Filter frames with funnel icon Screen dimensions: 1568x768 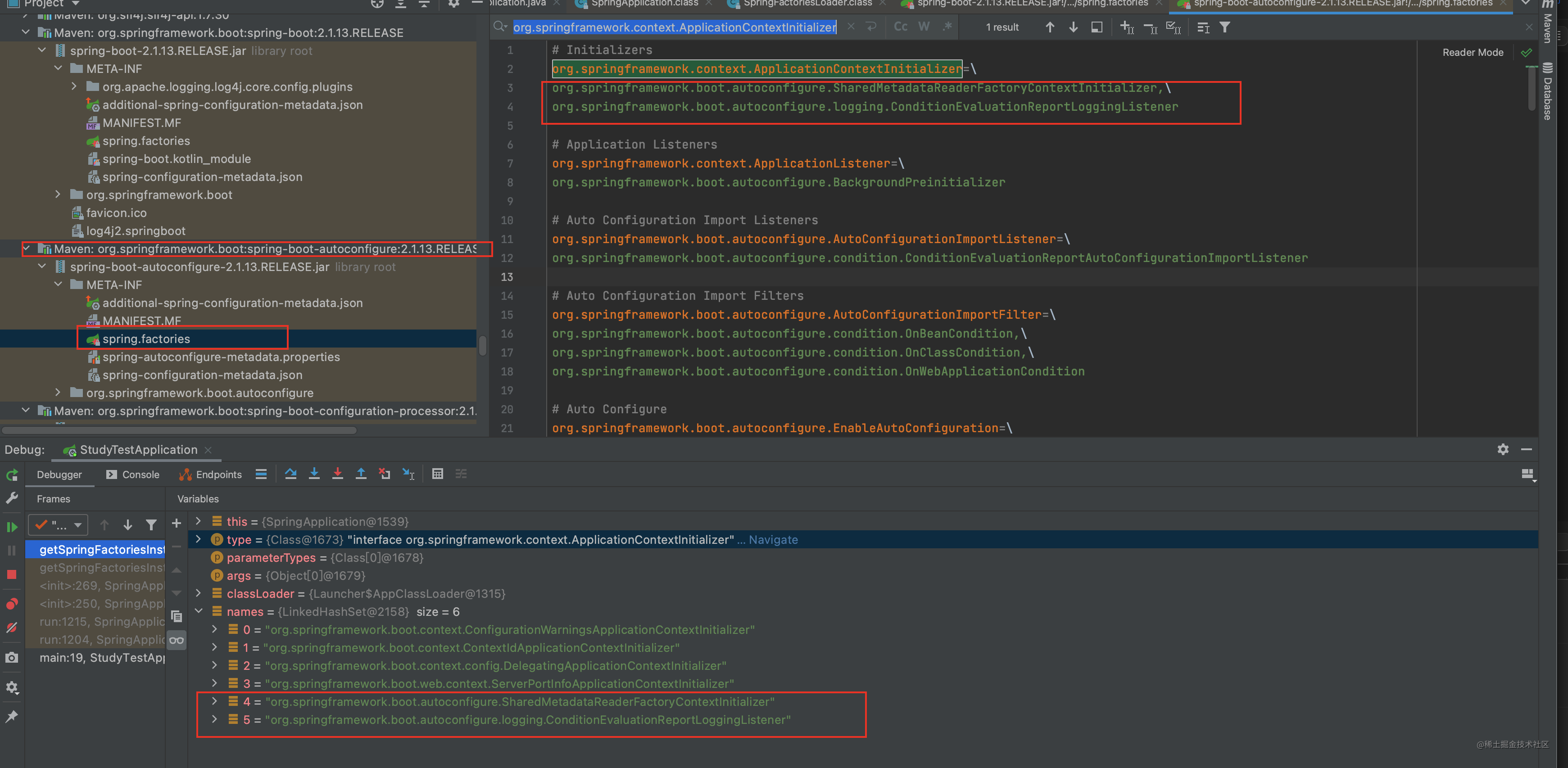[151, 524]
